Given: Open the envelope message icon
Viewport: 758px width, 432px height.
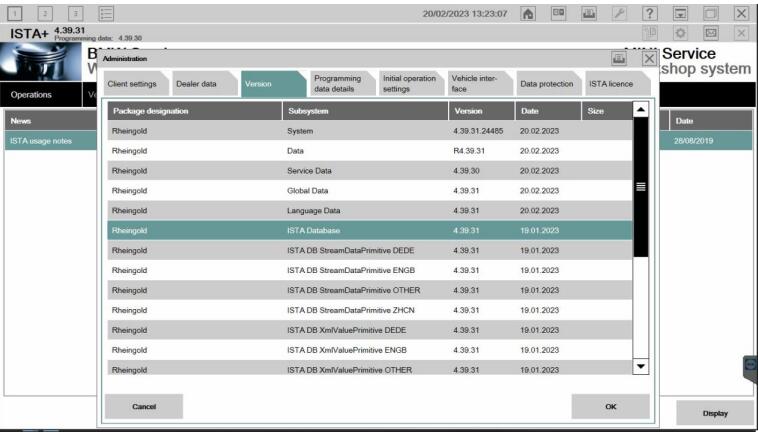Looking at the screenshot, I should pyautogui.click(x=711, y=33).
